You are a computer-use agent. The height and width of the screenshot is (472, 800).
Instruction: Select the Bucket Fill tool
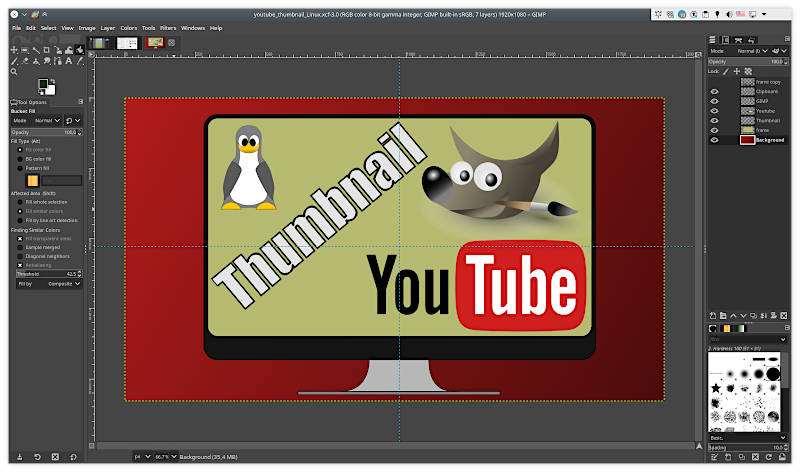[80, 49]
